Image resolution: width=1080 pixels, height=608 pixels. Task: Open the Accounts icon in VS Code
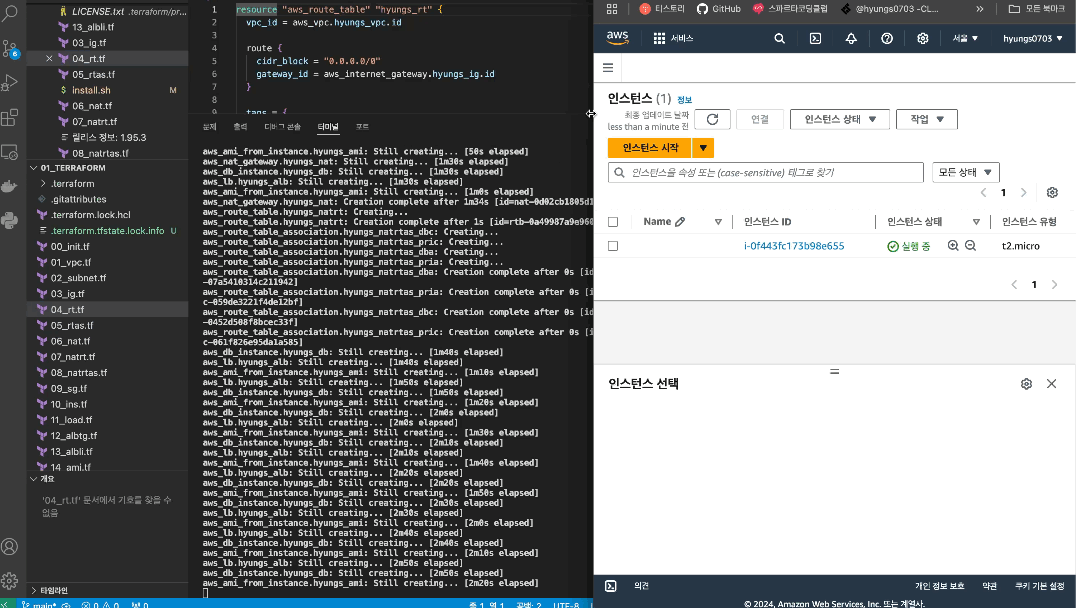10,547
